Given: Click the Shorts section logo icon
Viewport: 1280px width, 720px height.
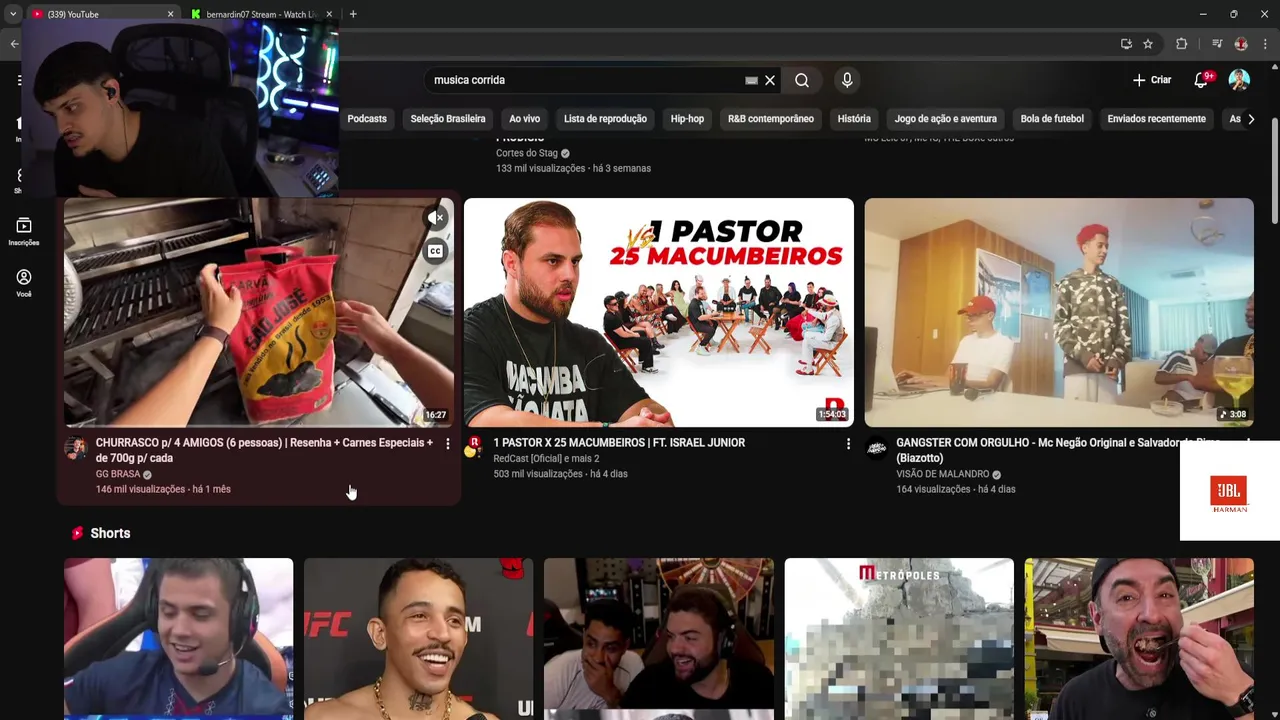Looking at the screenshot, I should 77,533.
